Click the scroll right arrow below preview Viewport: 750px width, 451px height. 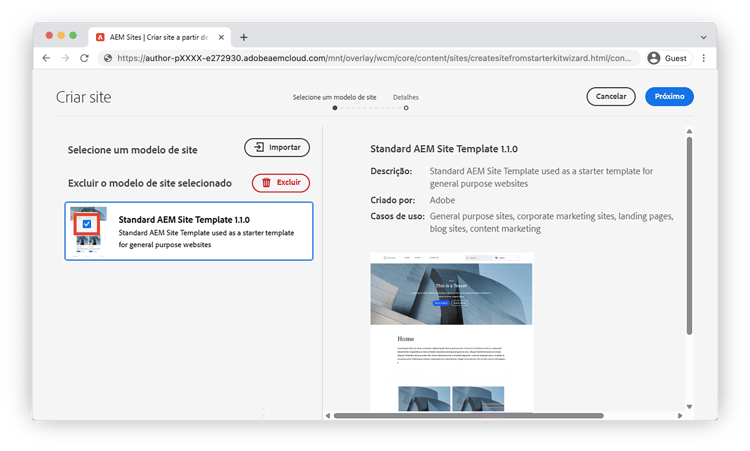pos(680,416)
